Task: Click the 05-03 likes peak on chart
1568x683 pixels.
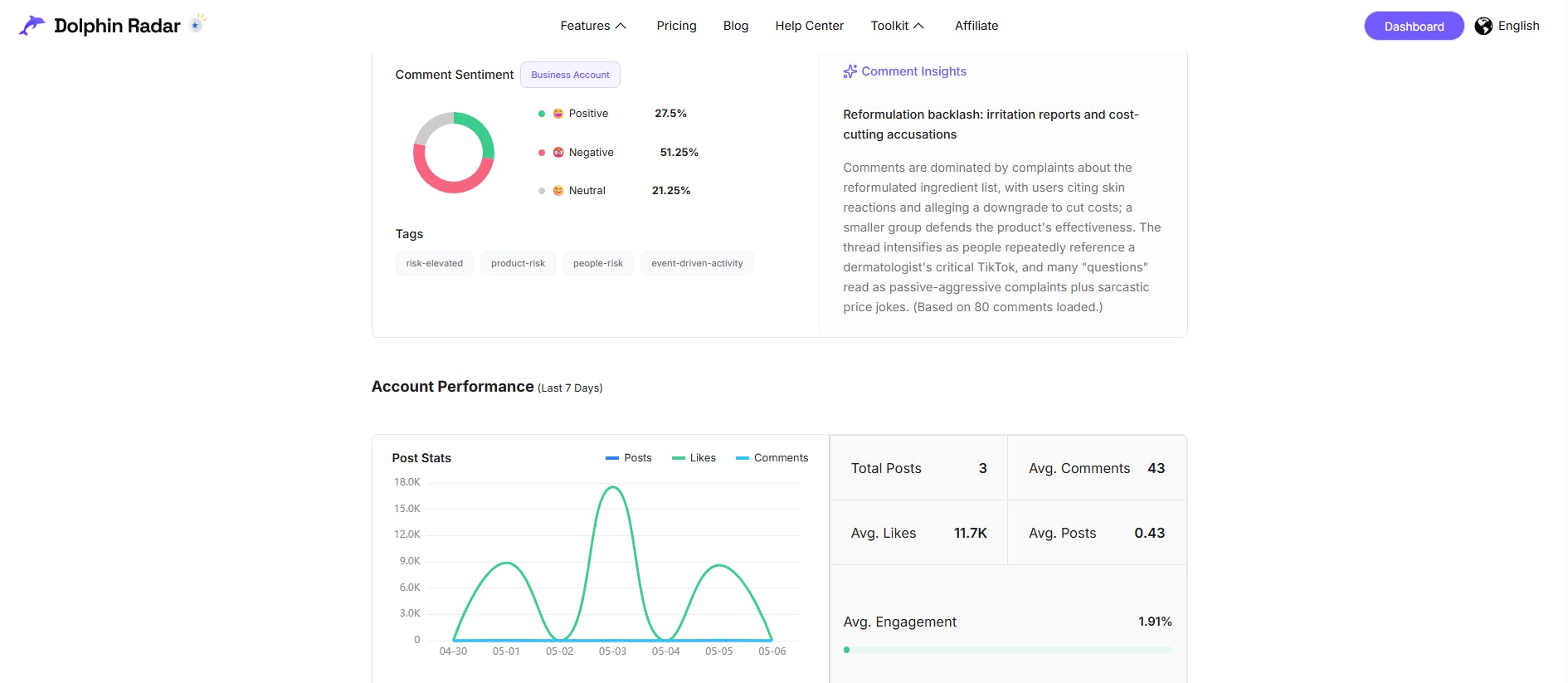Action: tap(612, 488)
